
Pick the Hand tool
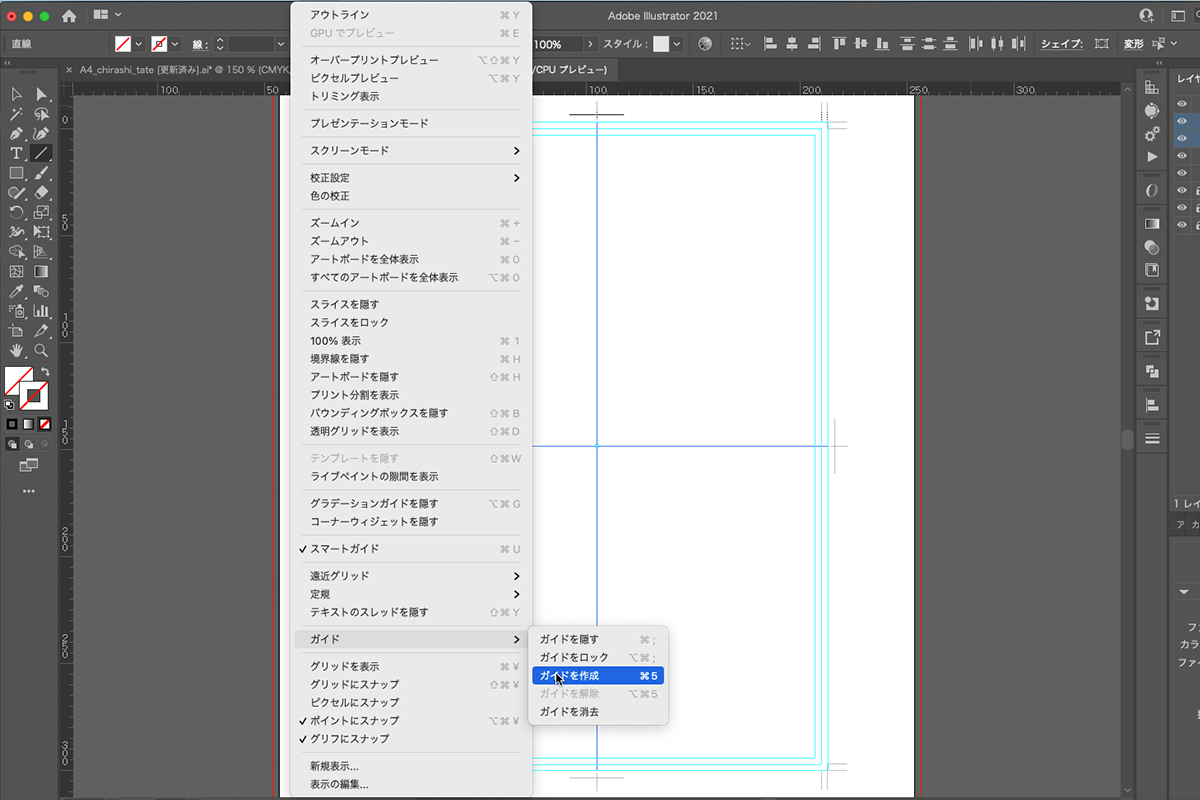point(16,350)
